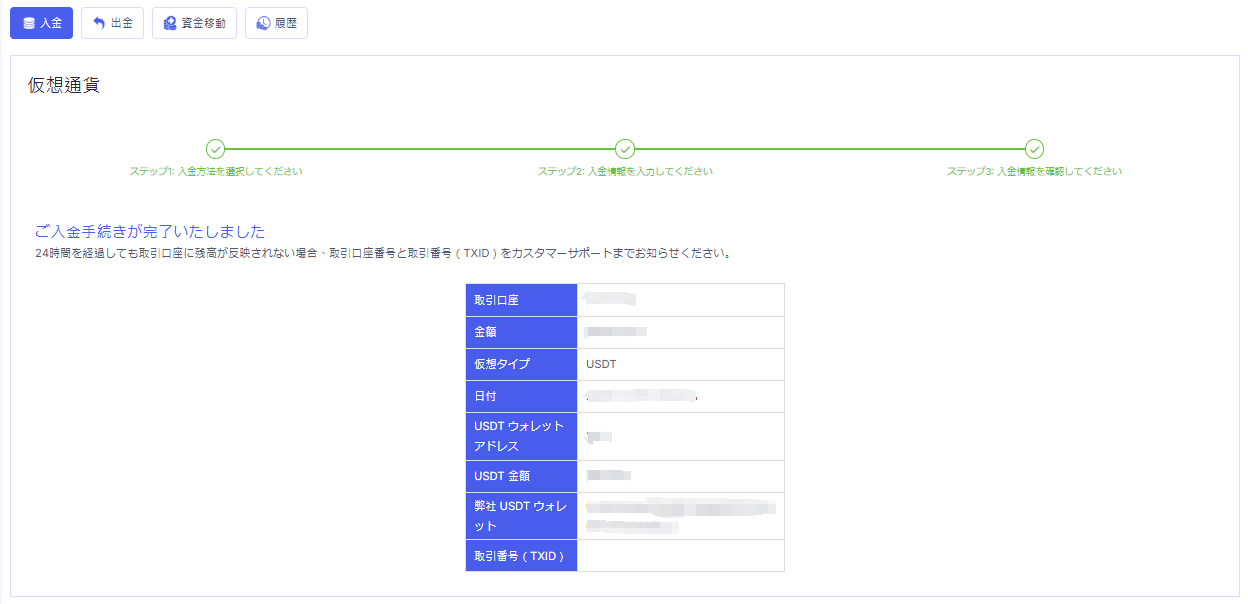Viewport: 1248px width, 604px height.
Task: Click the USDT 金額 row header
Action: coord(521,476)
